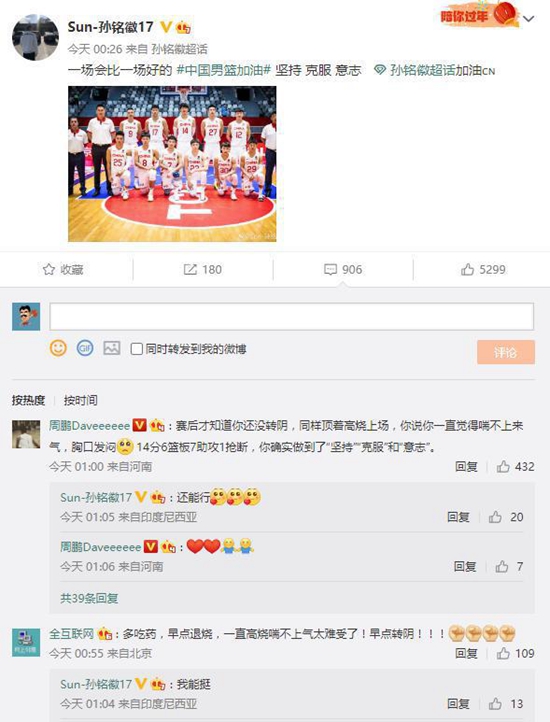Reply to 周鹏Daveeeeee's top comment
550x722 pixels.
[466, 467]
